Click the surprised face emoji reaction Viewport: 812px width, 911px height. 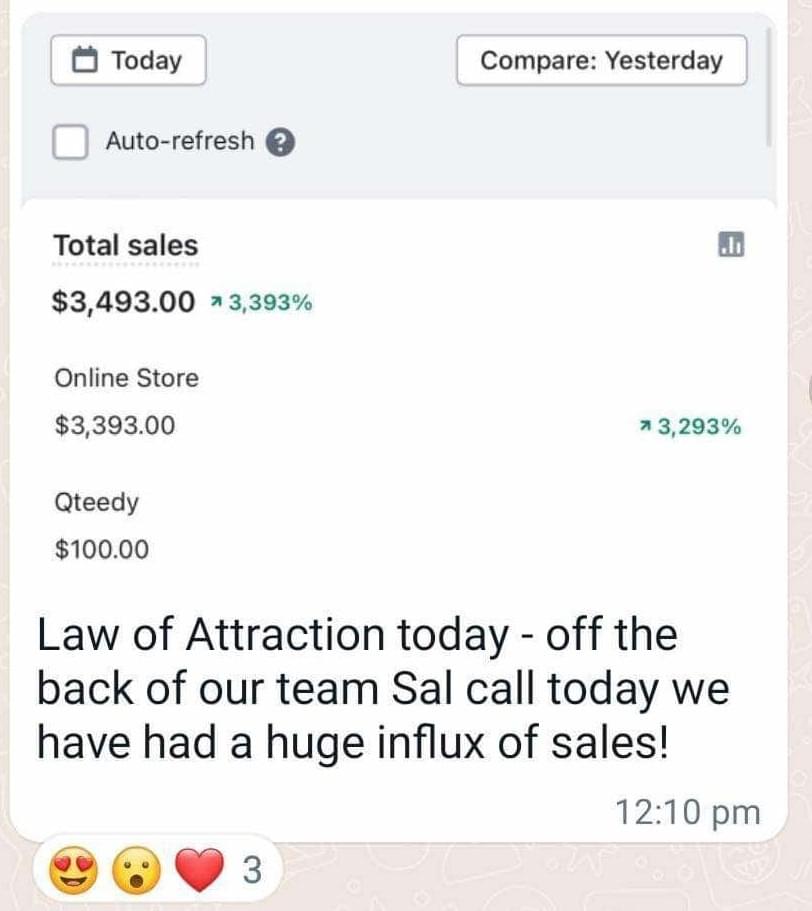[136, 870]
